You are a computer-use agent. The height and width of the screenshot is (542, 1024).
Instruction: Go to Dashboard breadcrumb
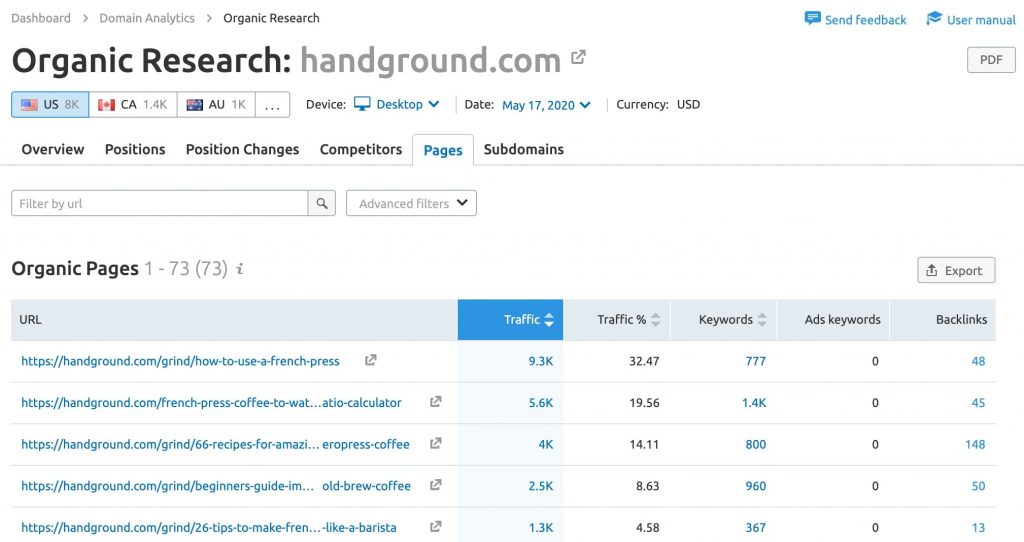click(x=41, y=18)
